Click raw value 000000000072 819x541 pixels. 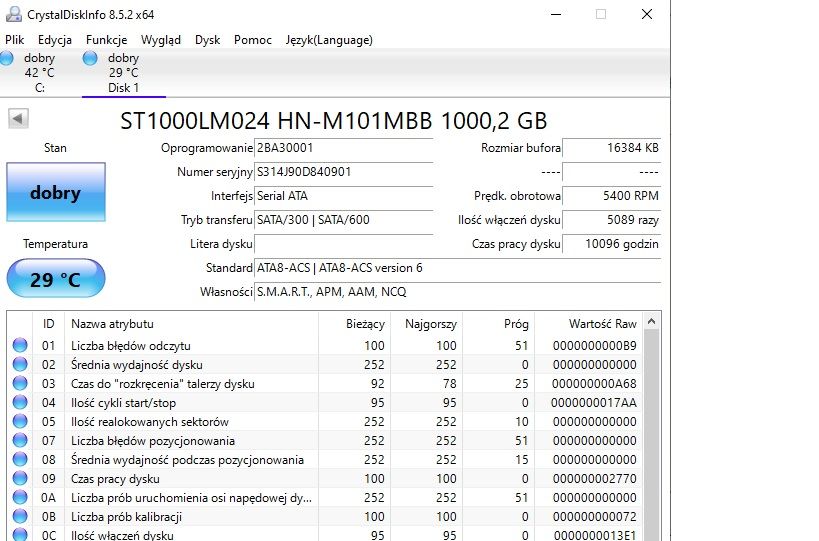[x=594, y=516]
